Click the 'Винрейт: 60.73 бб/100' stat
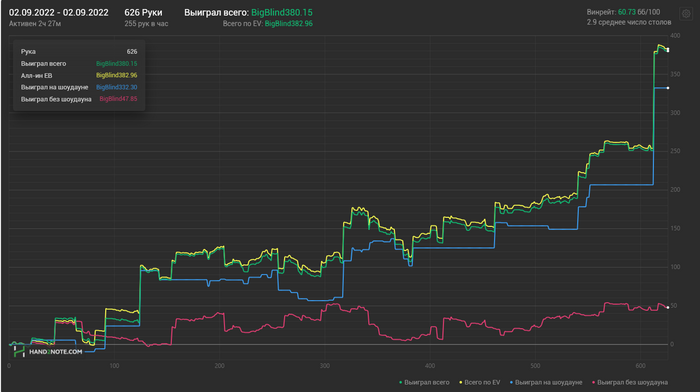The width and height of the screenshot is (700, 392). pos(623,12)
